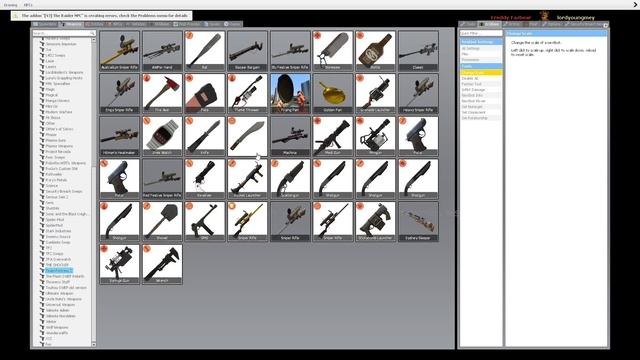This screenshot has height=360, width=640.
Task: Select the Bonesaw weapon icon
Action: click(x=333, y=51)
